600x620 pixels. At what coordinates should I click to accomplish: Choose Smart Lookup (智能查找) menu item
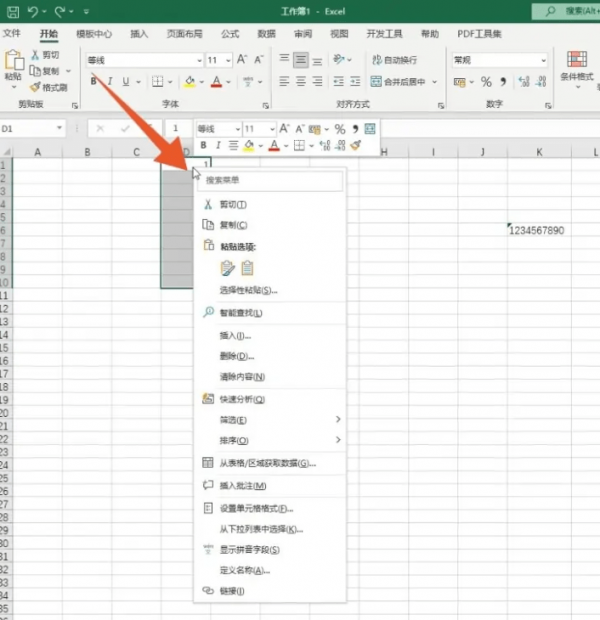270,313
